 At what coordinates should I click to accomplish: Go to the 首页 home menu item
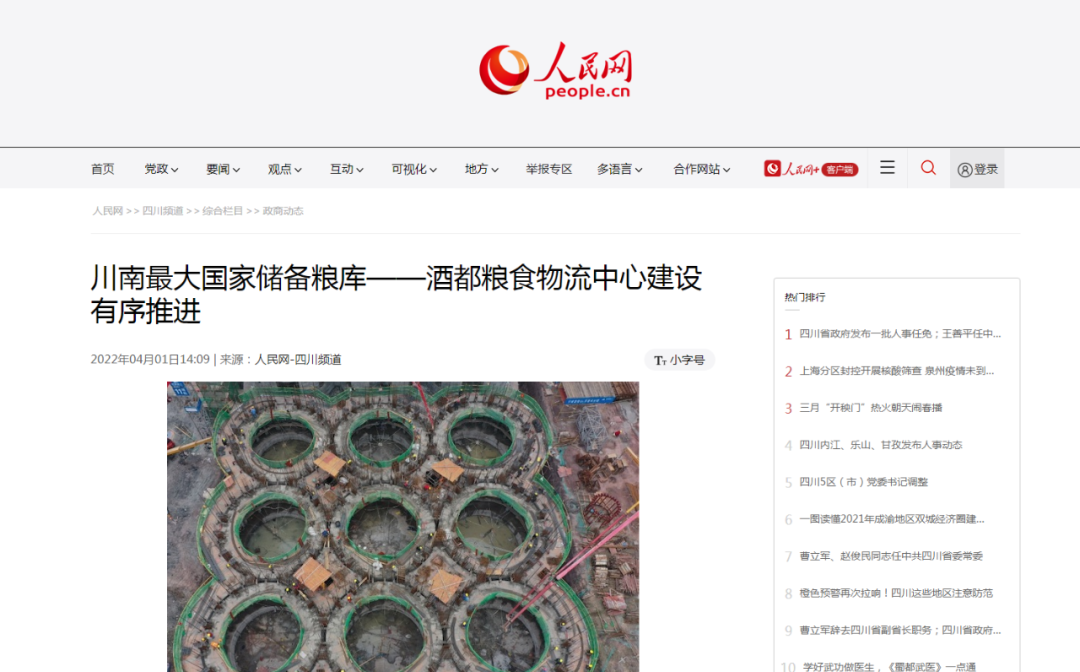coord(103,169)
